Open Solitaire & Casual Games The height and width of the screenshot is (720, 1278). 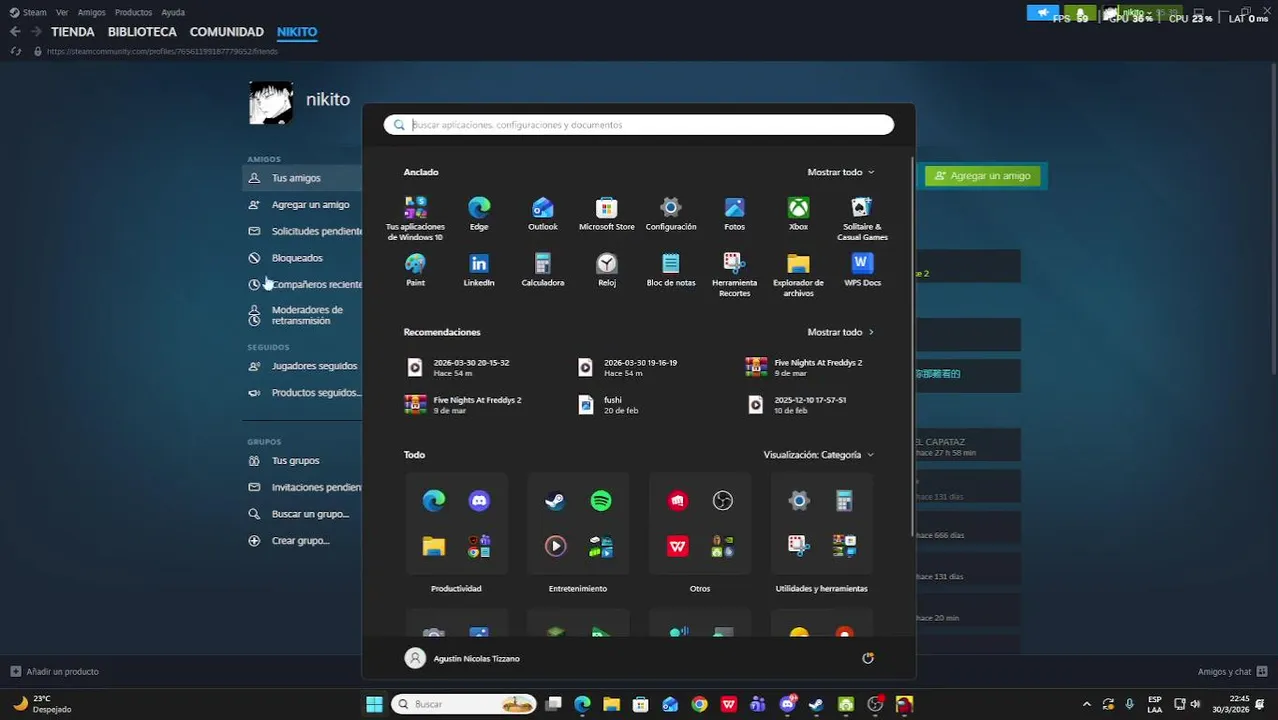pos(862,218)
